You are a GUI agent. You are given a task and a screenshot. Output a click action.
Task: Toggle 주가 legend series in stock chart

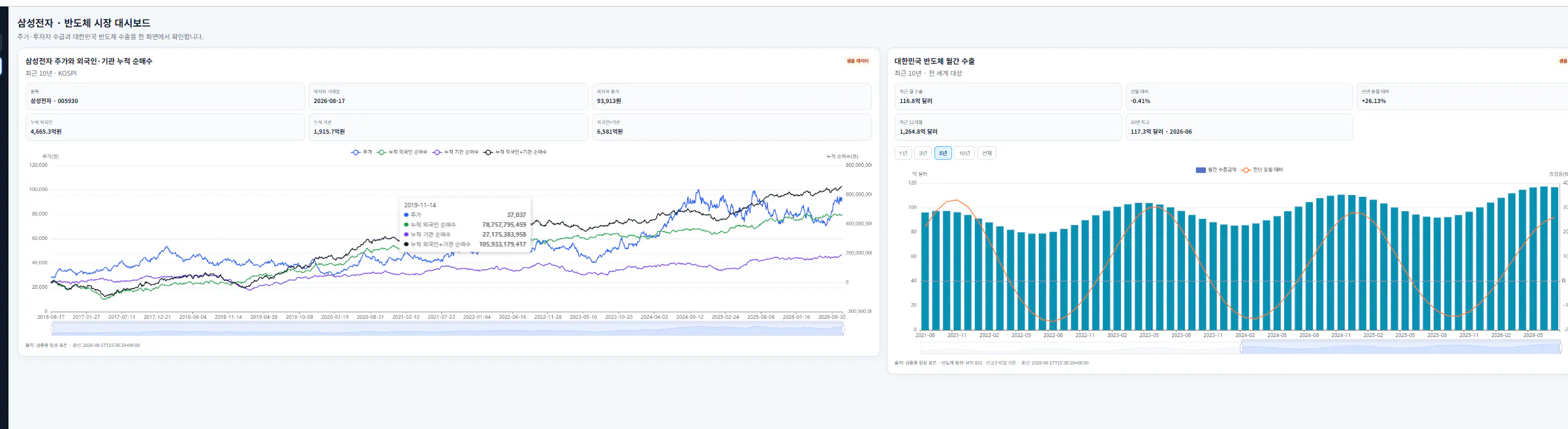[361, 152]
